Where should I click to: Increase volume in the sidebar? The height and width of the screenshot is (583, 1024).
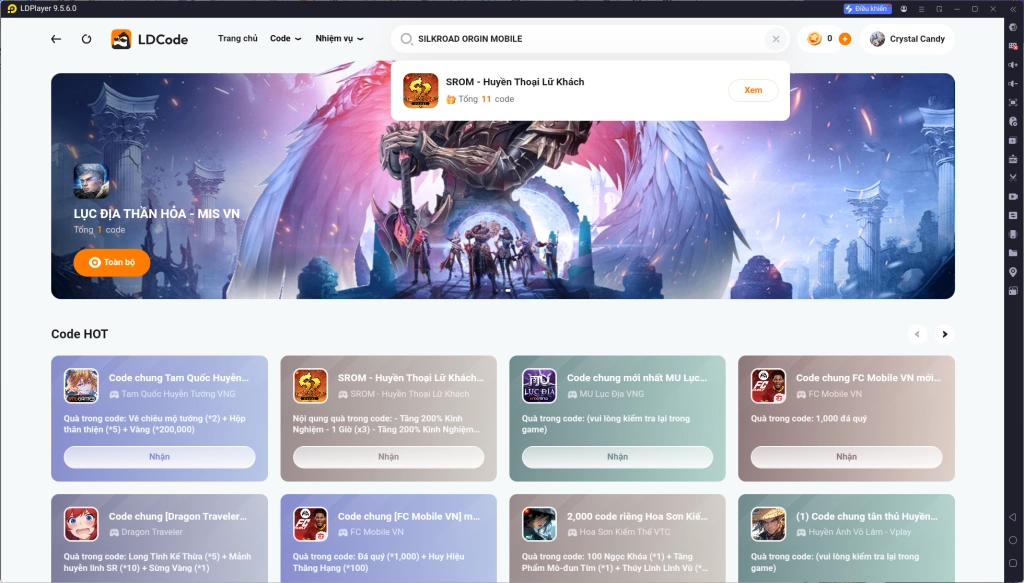pos(1013,65)
